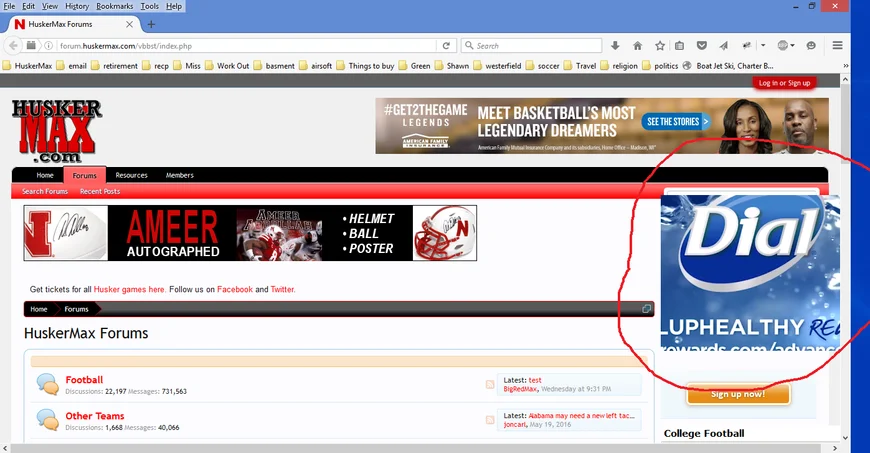Open the email bookmark folder

click(x=72, y=66)
